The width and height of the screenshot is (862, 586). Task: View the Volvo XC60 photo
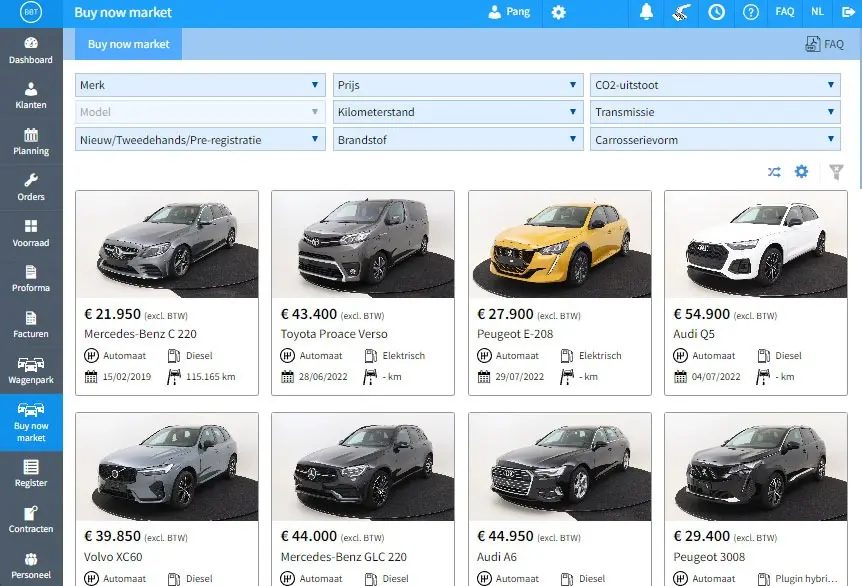(x=167, y=467)
